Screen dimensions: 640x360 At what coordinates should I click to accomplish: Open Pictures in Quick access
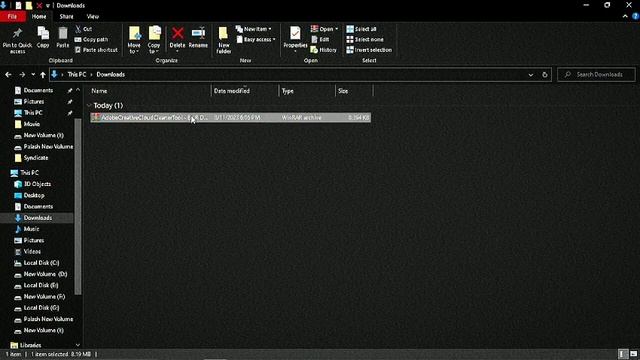tap(34, 102)
